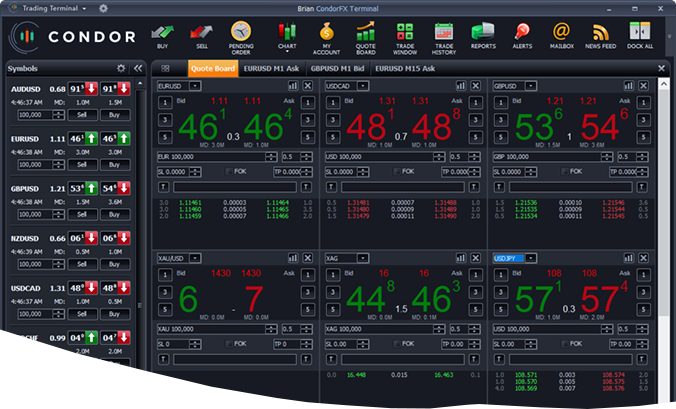The width and height of the screenshot is (676, 409).
Task: Open the GBPUSD symbol dropdown
Action: pos(531,86)
